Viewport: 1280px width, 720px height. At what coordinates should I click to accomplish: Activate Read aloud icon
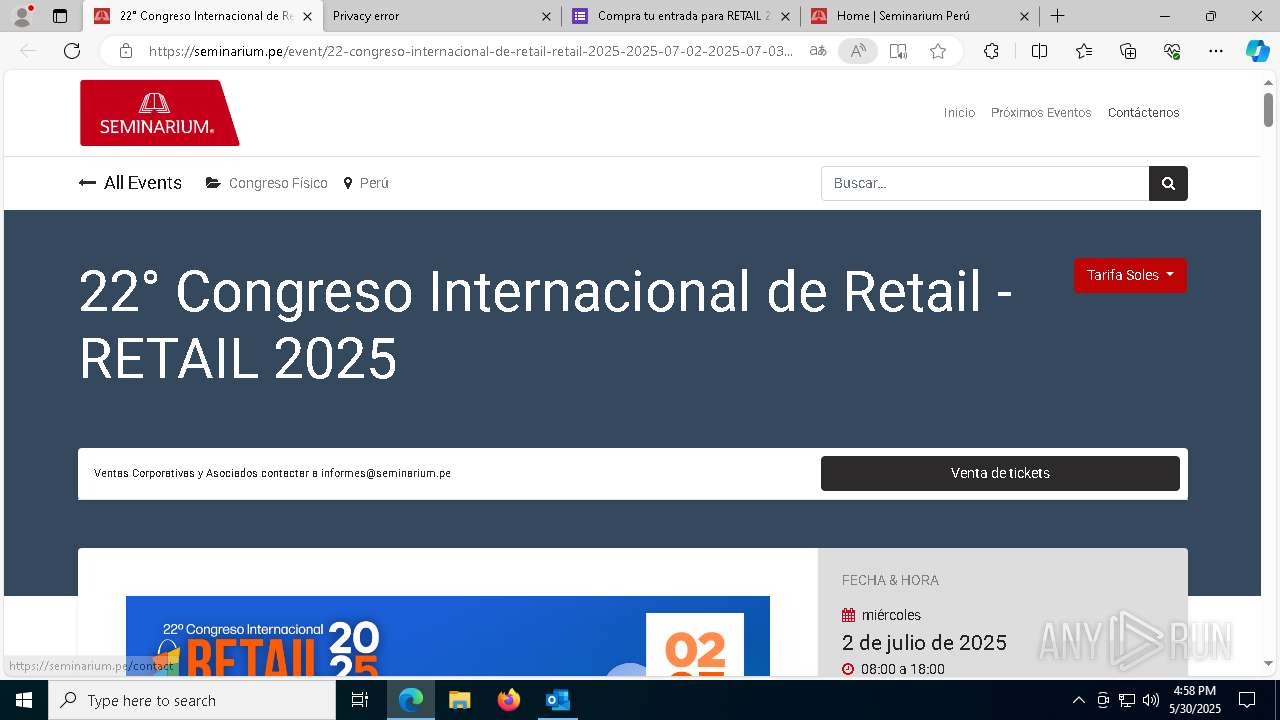coord(858,51)
